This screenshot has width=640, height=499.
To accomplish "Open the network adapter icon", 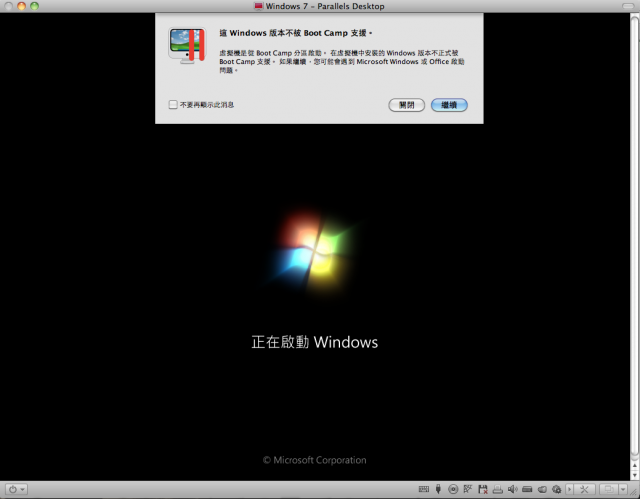I will [468, 489].
